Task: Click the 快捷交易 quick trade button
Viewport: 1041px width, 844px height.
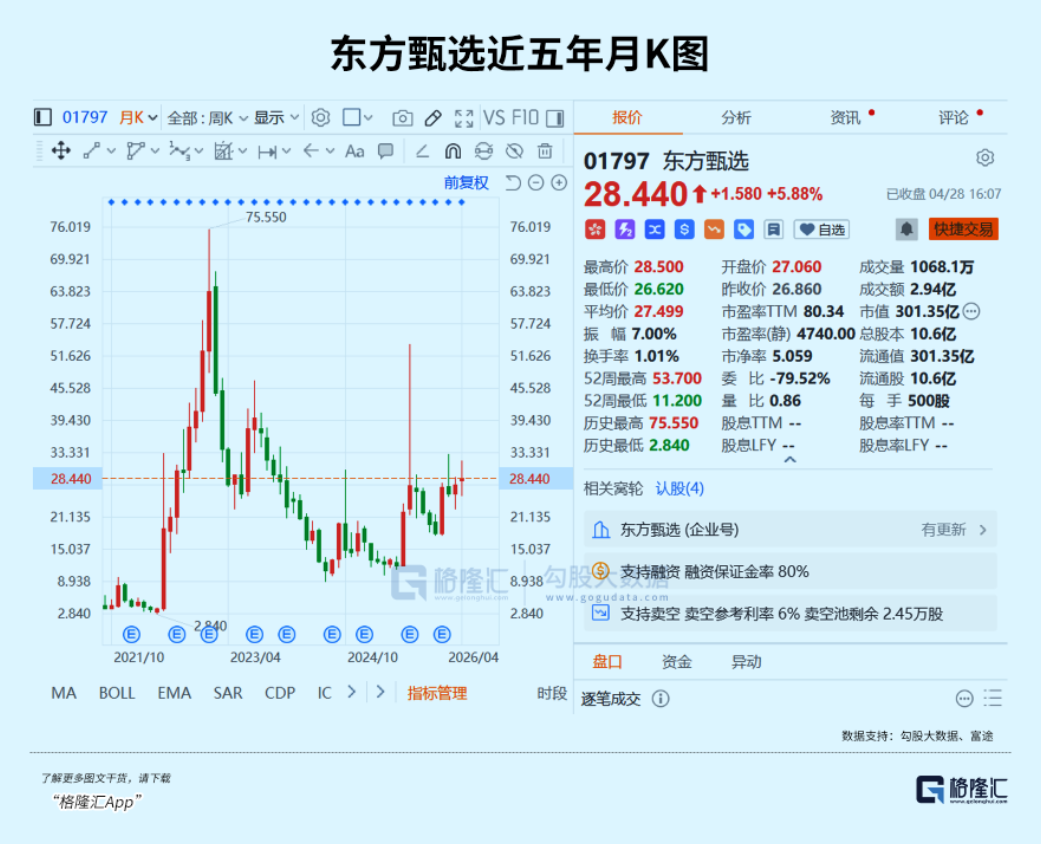Action: tap(963, 229)
